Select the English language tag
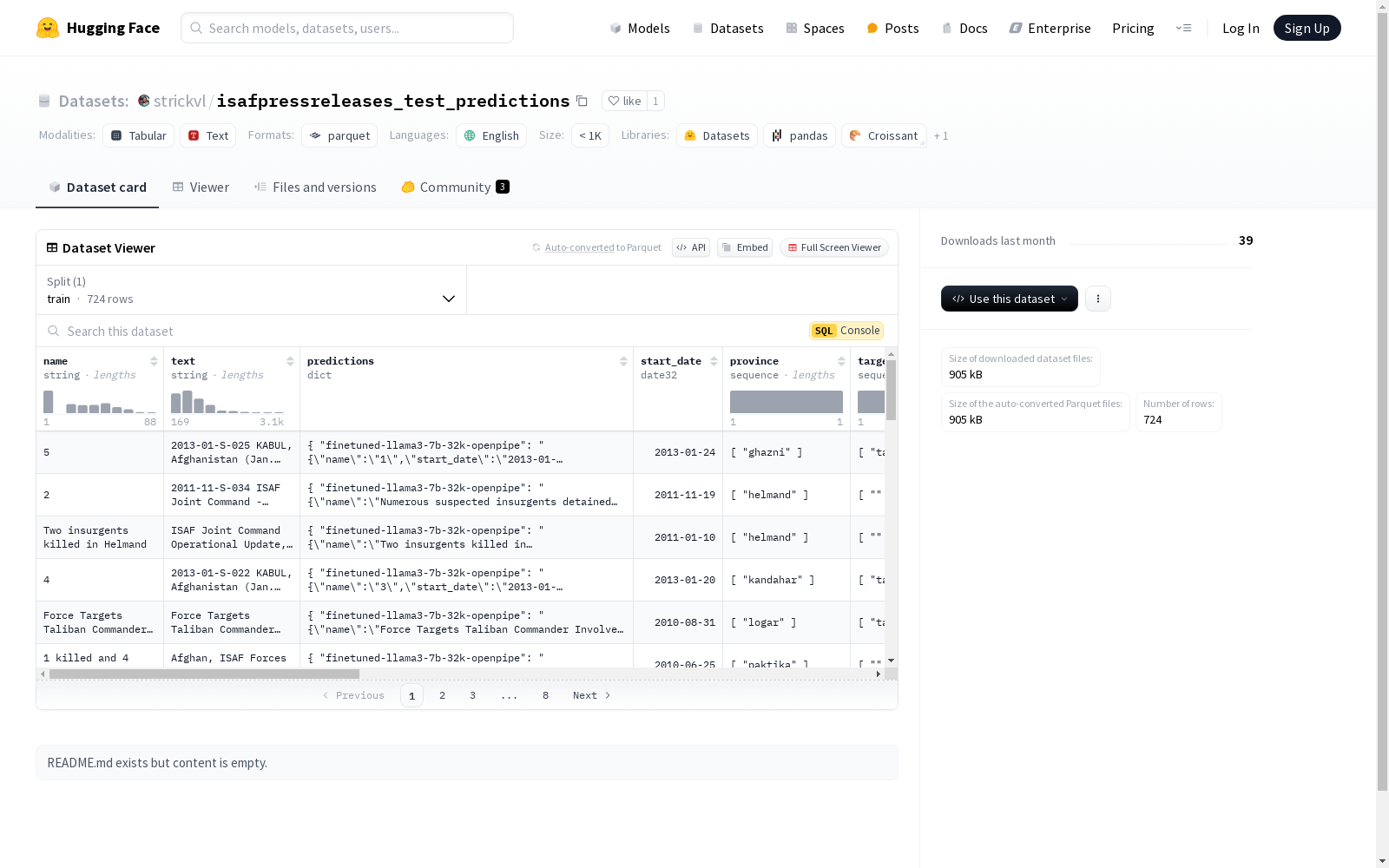 491,135
